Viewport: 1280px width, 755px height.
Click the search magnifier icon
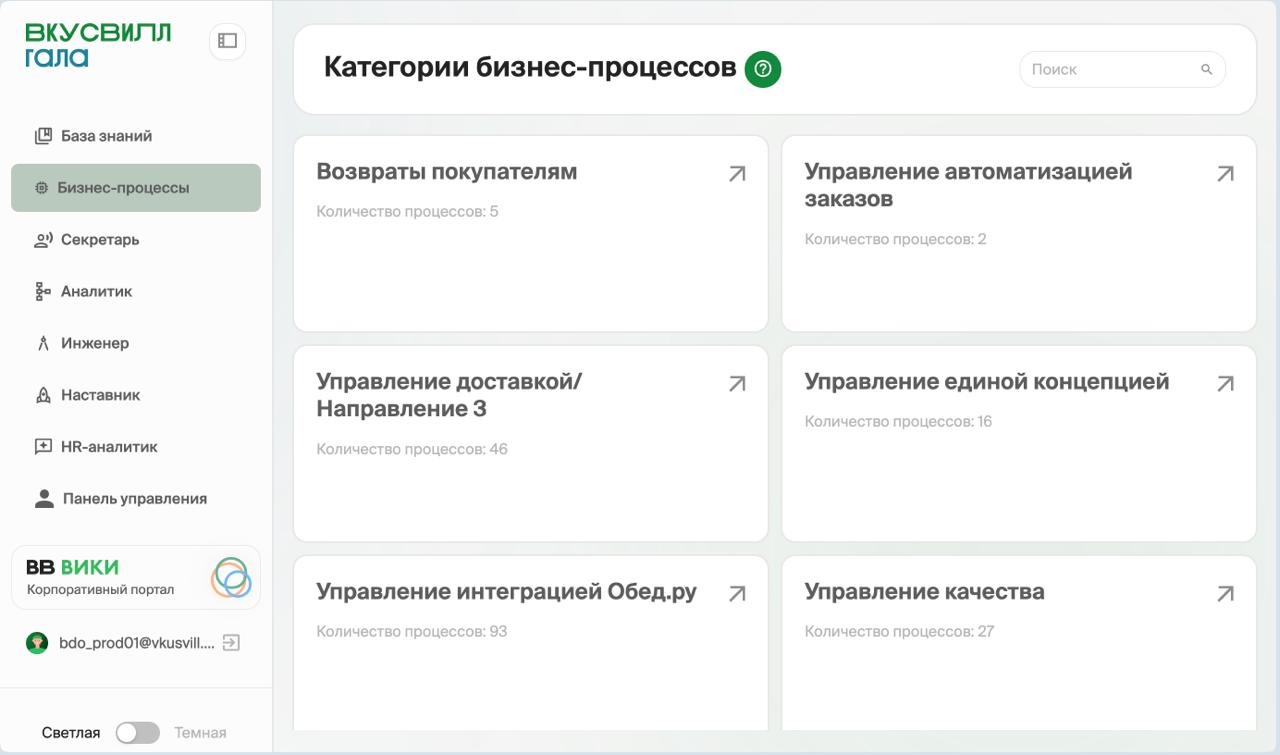coord(1206,70)
